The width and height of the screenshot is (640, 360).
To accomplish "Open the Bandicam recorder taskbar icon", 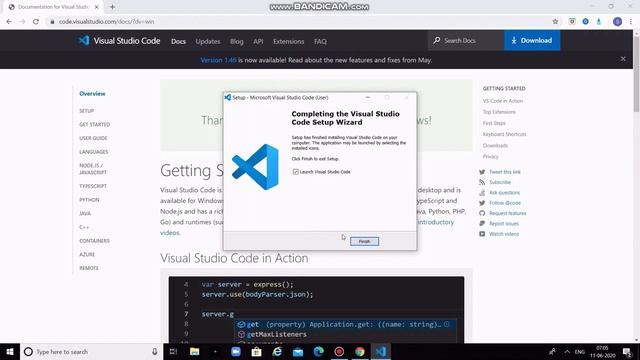I will (339, 351).
